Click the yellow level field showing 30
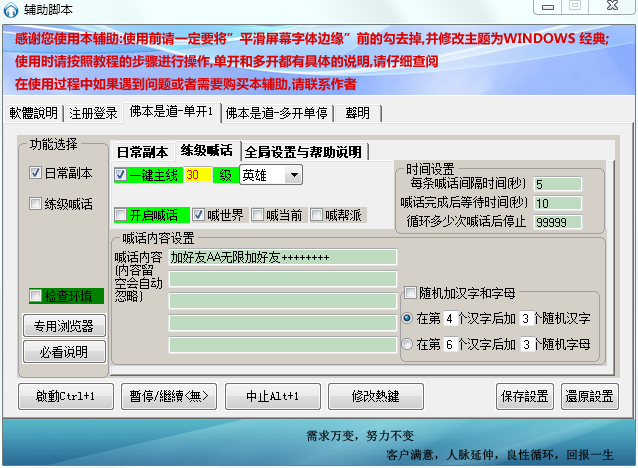 [198, 175]
